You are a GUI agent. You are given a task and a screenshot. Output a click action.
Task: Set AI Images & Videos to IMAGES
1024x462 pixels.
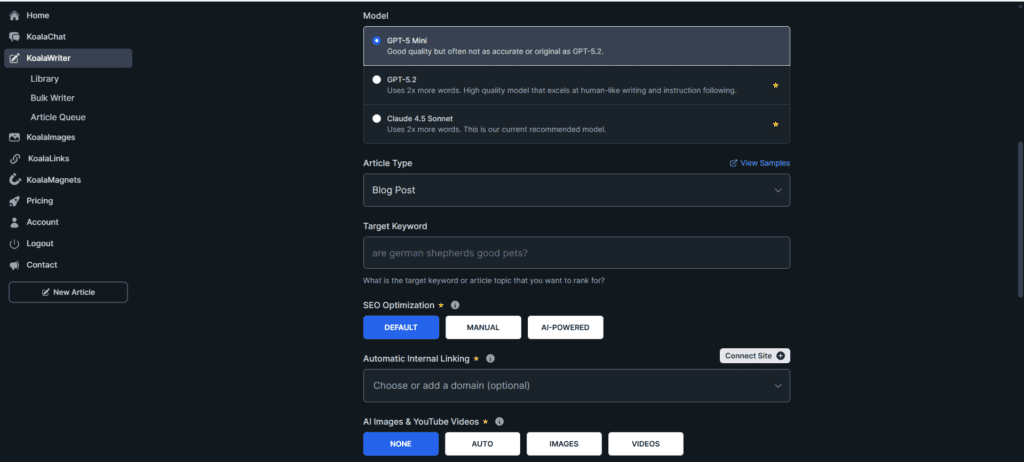[564, 444]
